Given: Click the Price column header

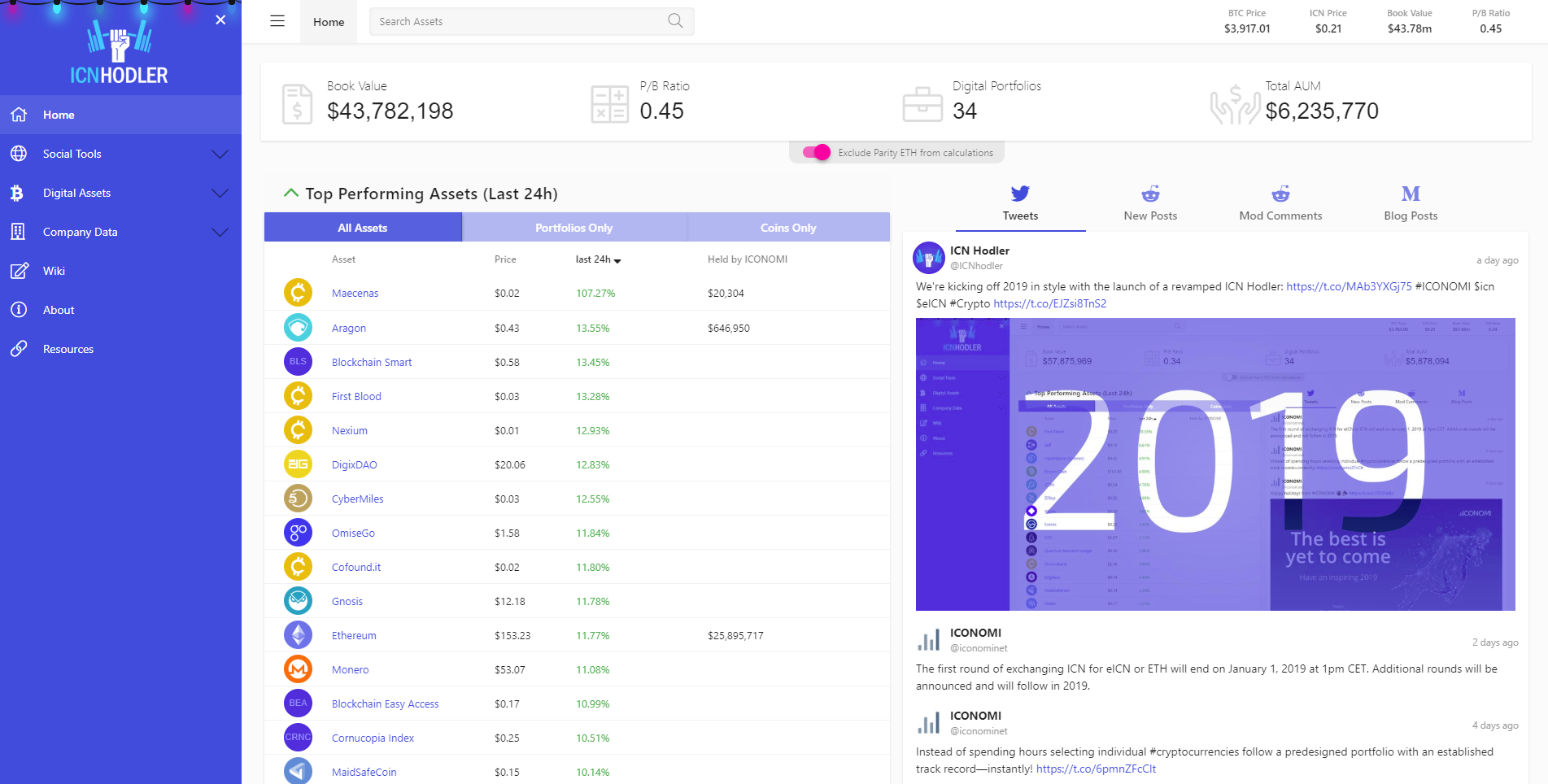Looking at the screenshot, I should tap(505, 259).
